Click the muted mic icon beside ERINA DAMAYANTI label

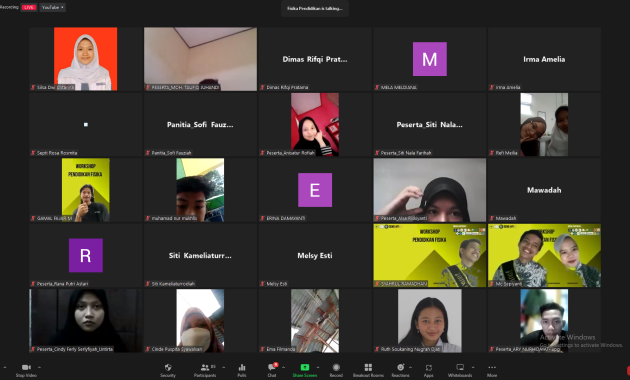point(262,218)
